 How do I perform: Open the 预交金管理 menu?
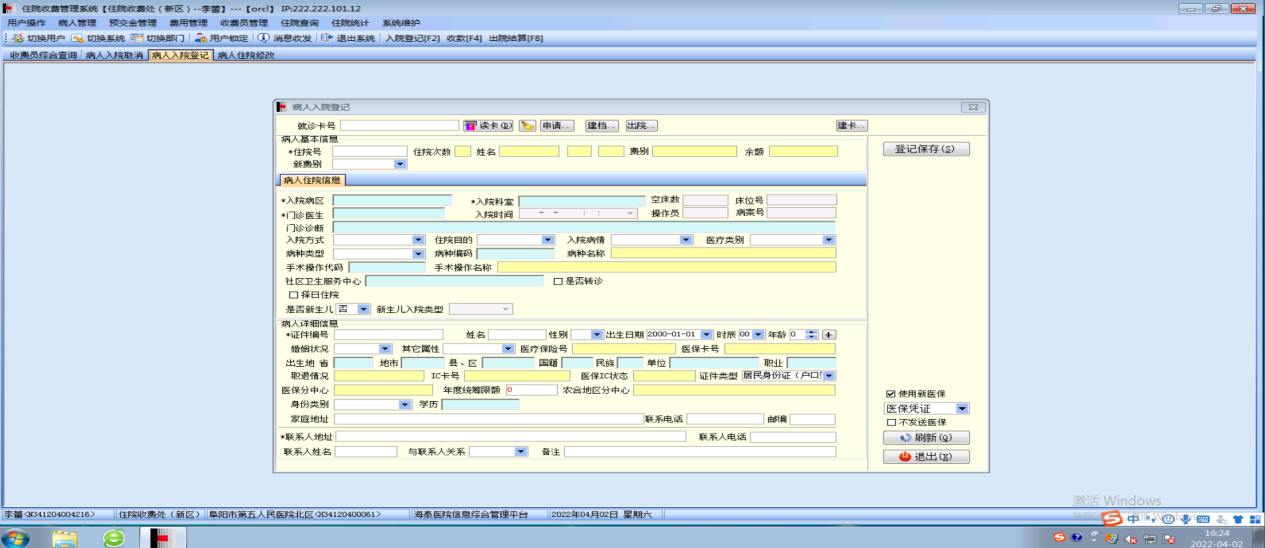point(133,22)
